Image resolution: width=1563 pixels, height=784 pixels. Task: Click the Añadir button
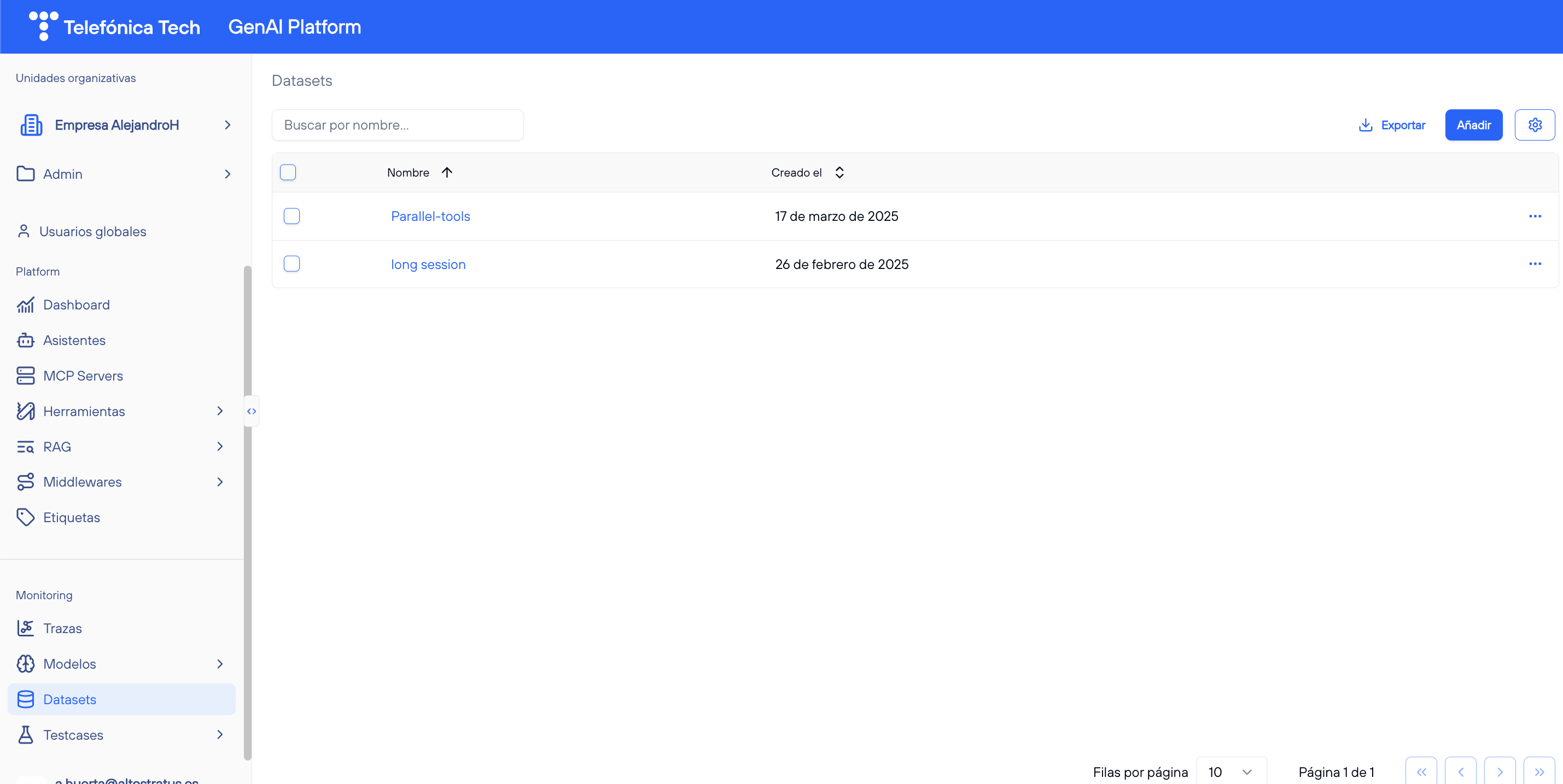point(1474,125)
